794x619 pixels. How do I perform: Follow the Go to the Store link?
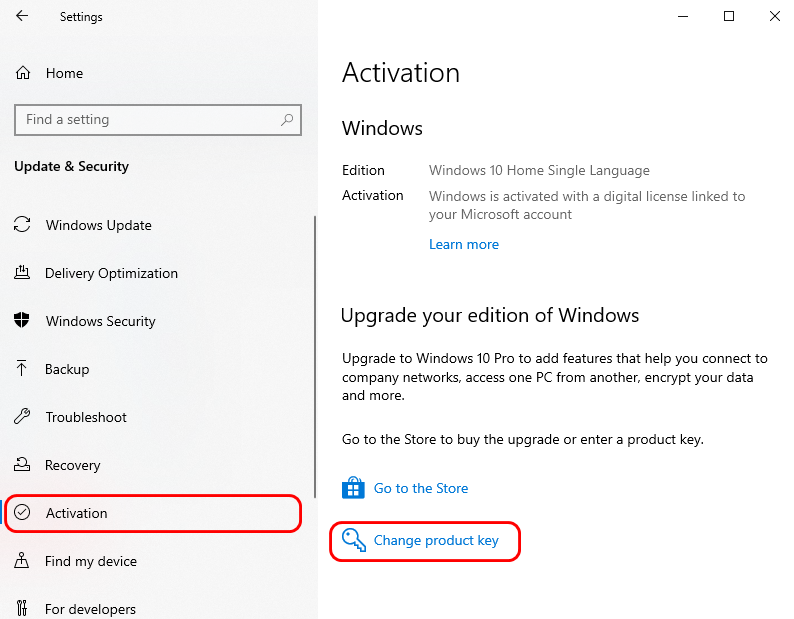tap(421, 488)
